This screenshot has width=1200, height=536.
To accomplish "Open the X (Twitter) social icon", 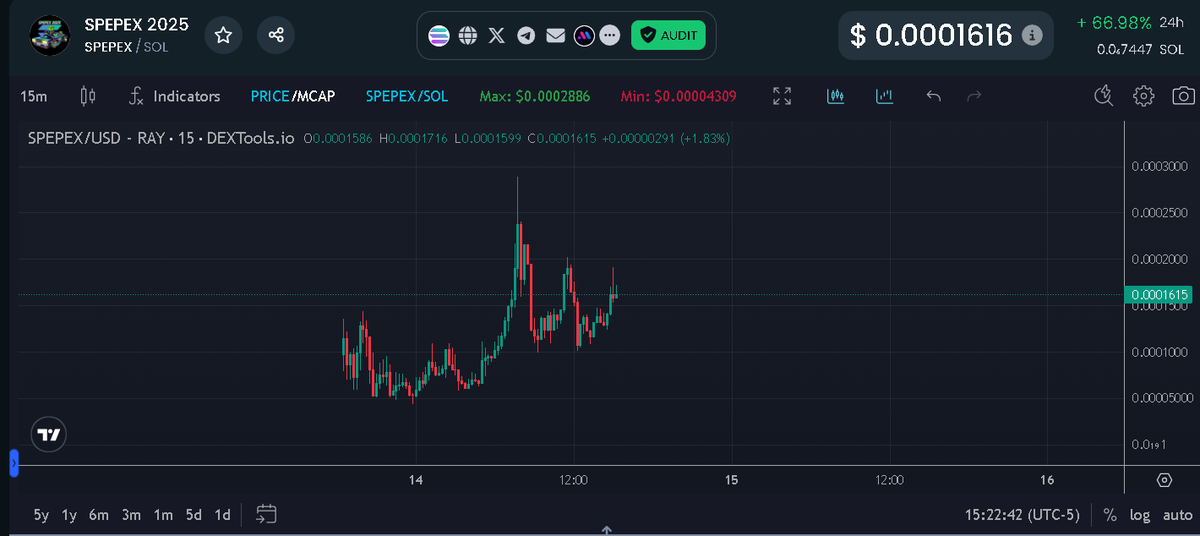I will pos(496,35).
